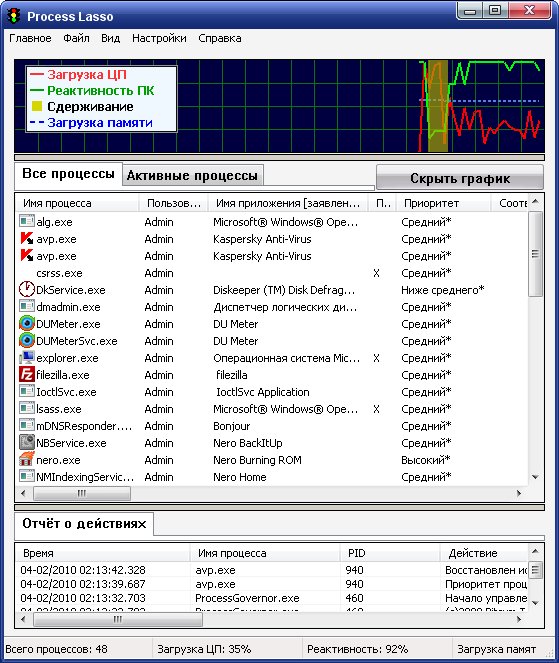
Task: Click process list vertical scrollbar up arrow
Action: click(x=535, y=202)
